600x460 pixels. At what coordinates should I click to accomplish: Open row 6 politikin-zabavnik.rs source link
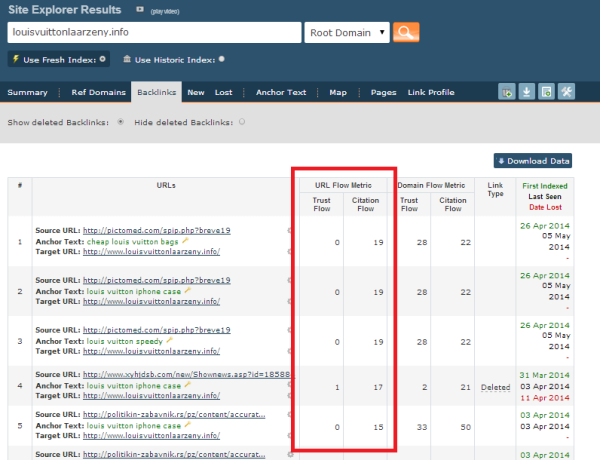[x=174, y=454]
